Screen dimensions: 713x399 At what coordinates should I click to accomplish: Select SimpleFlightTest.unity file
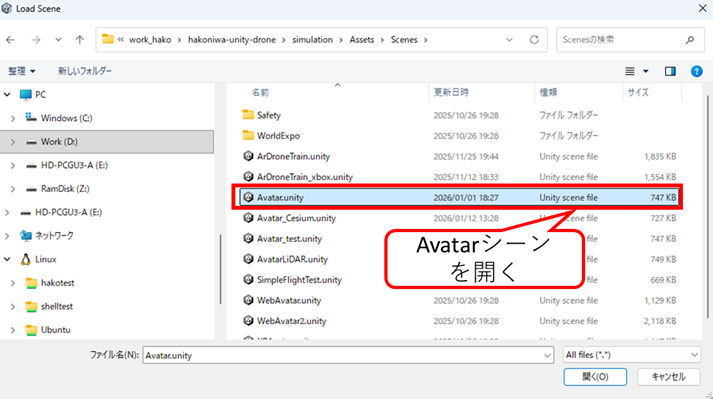pos(299,280)
